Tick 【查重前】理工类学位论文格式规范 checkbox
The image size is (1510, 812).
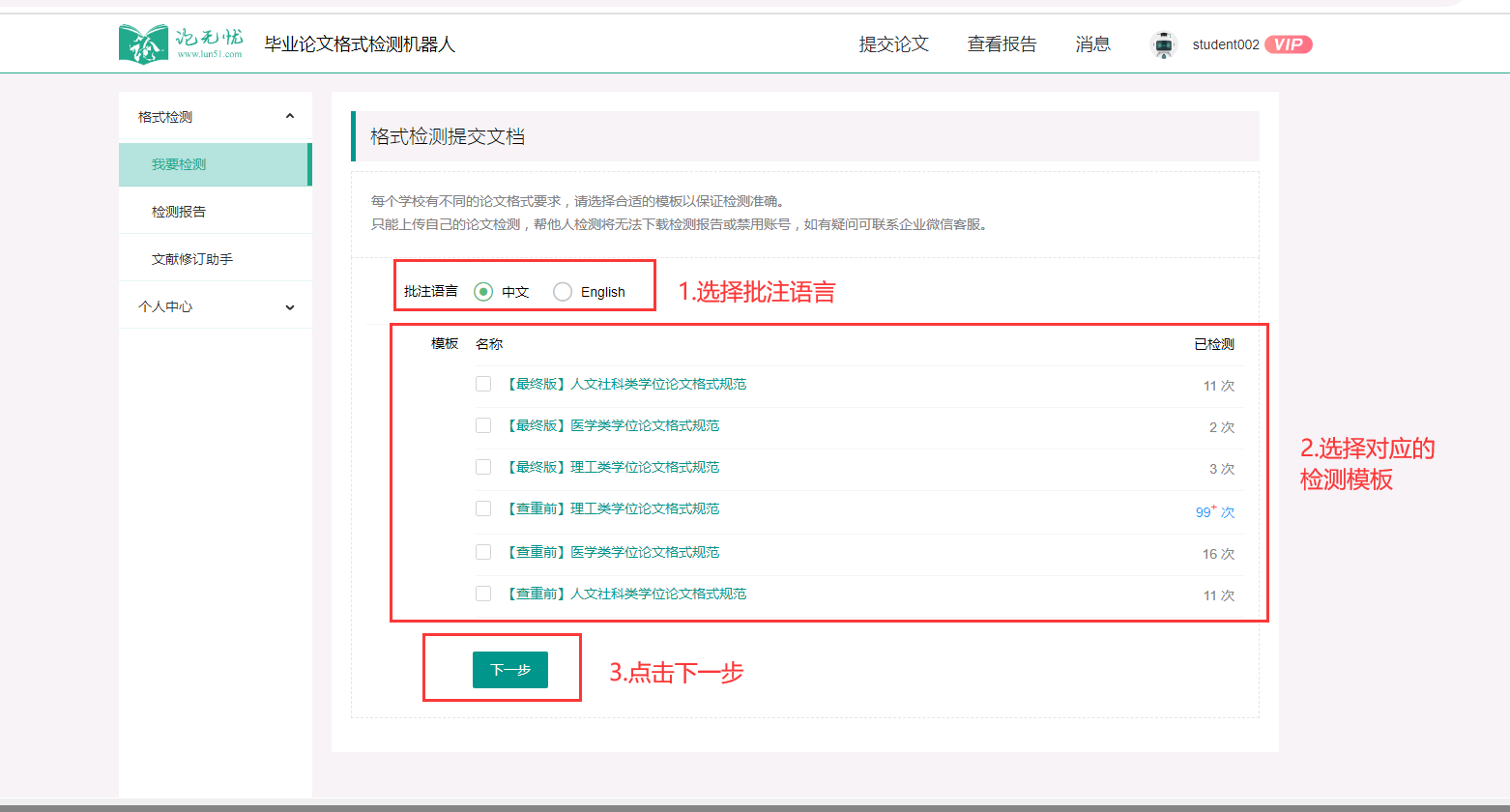tap(483, 509)
